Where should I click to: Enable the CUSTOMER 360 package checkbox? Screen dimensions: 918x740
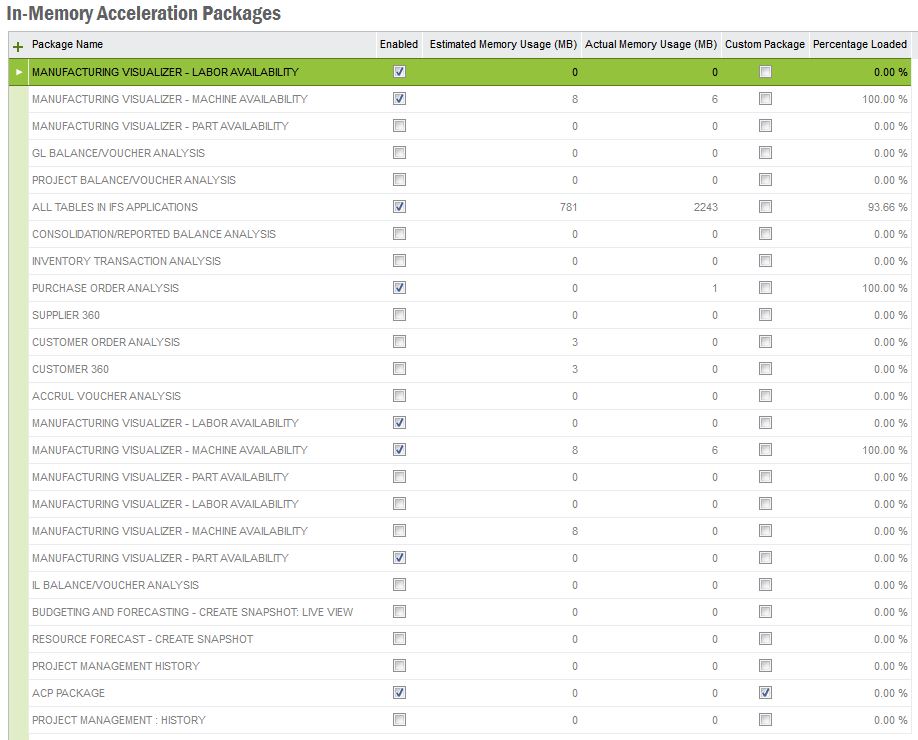pyautogui.click(x=399, y=369)
